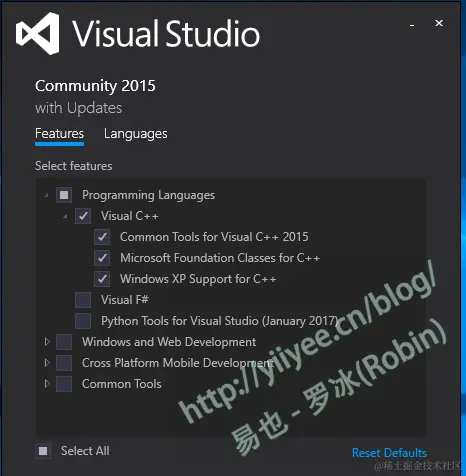Select 'Cross Platform Mobile Development' label
This screenshot has height=476, width=466.
(x=178, y=363)
